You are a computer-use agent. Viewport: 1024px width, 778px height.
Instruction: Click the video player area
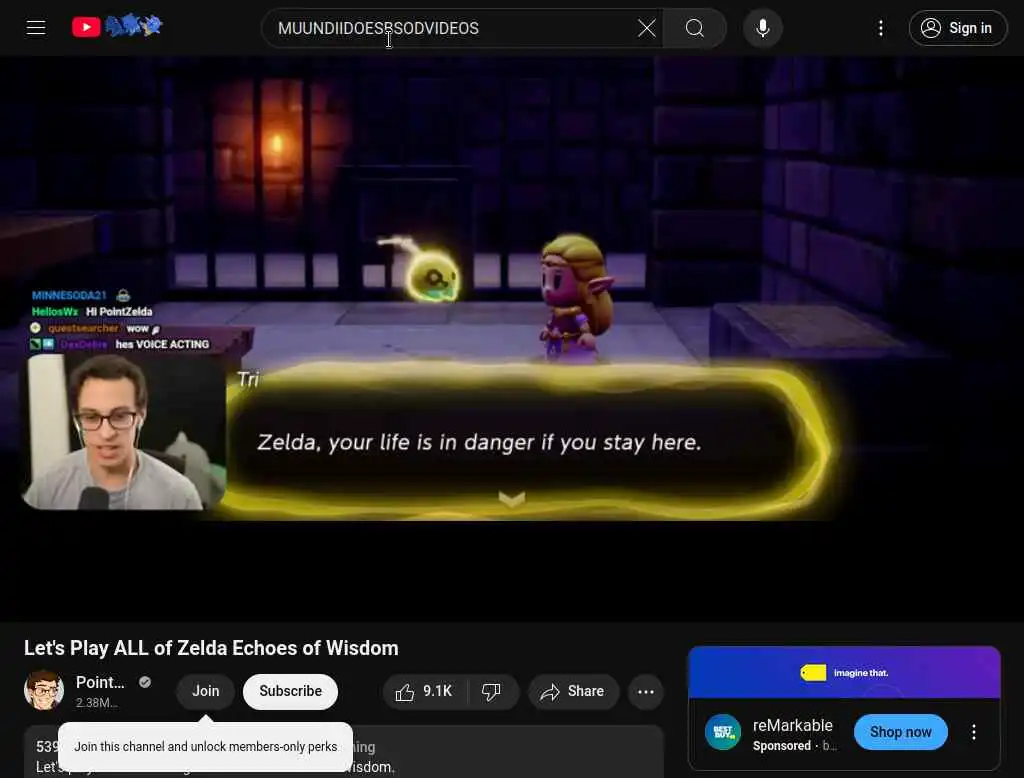click(x=512, y=338)
